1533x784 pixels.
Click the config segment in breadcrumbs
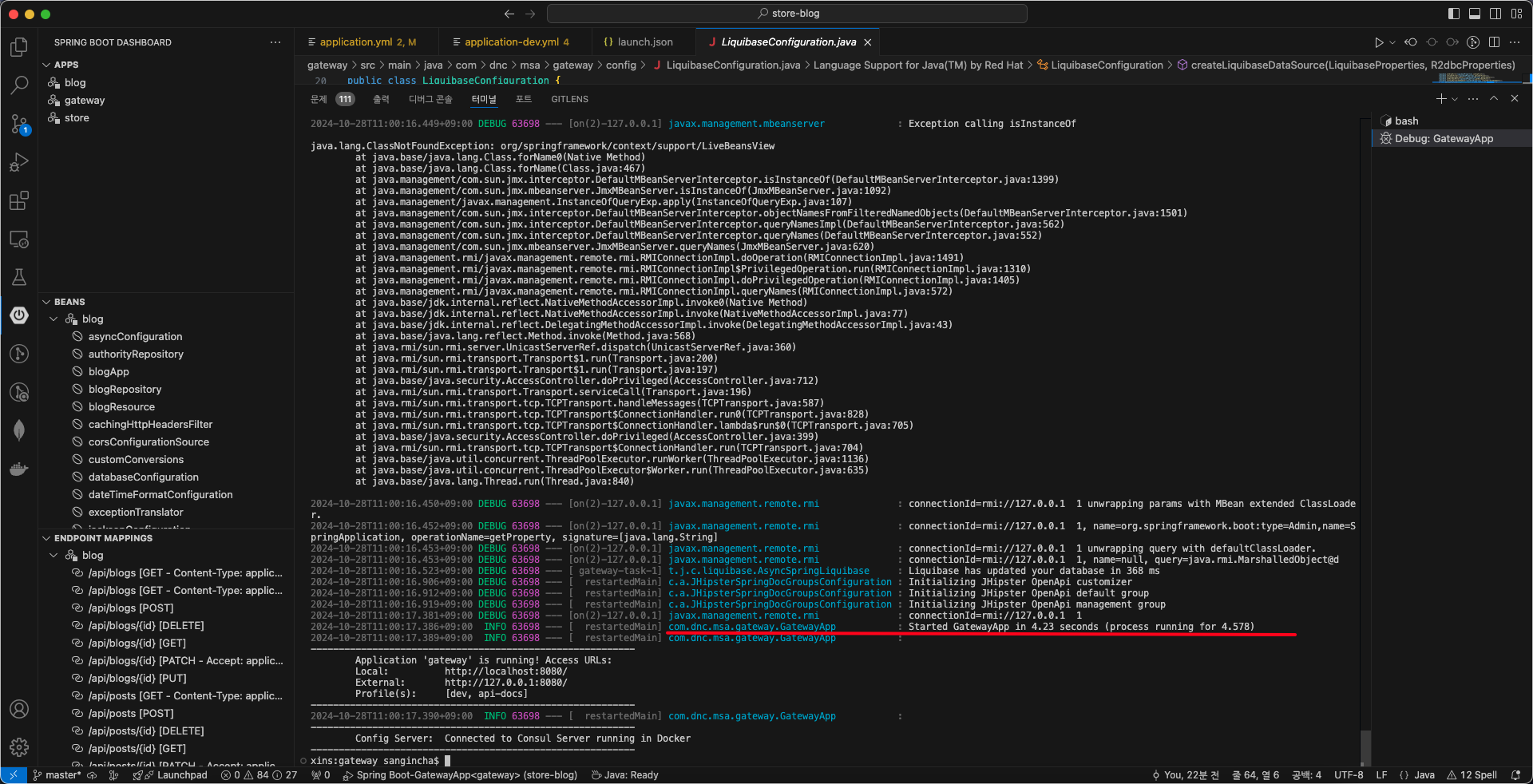point(621,65)
